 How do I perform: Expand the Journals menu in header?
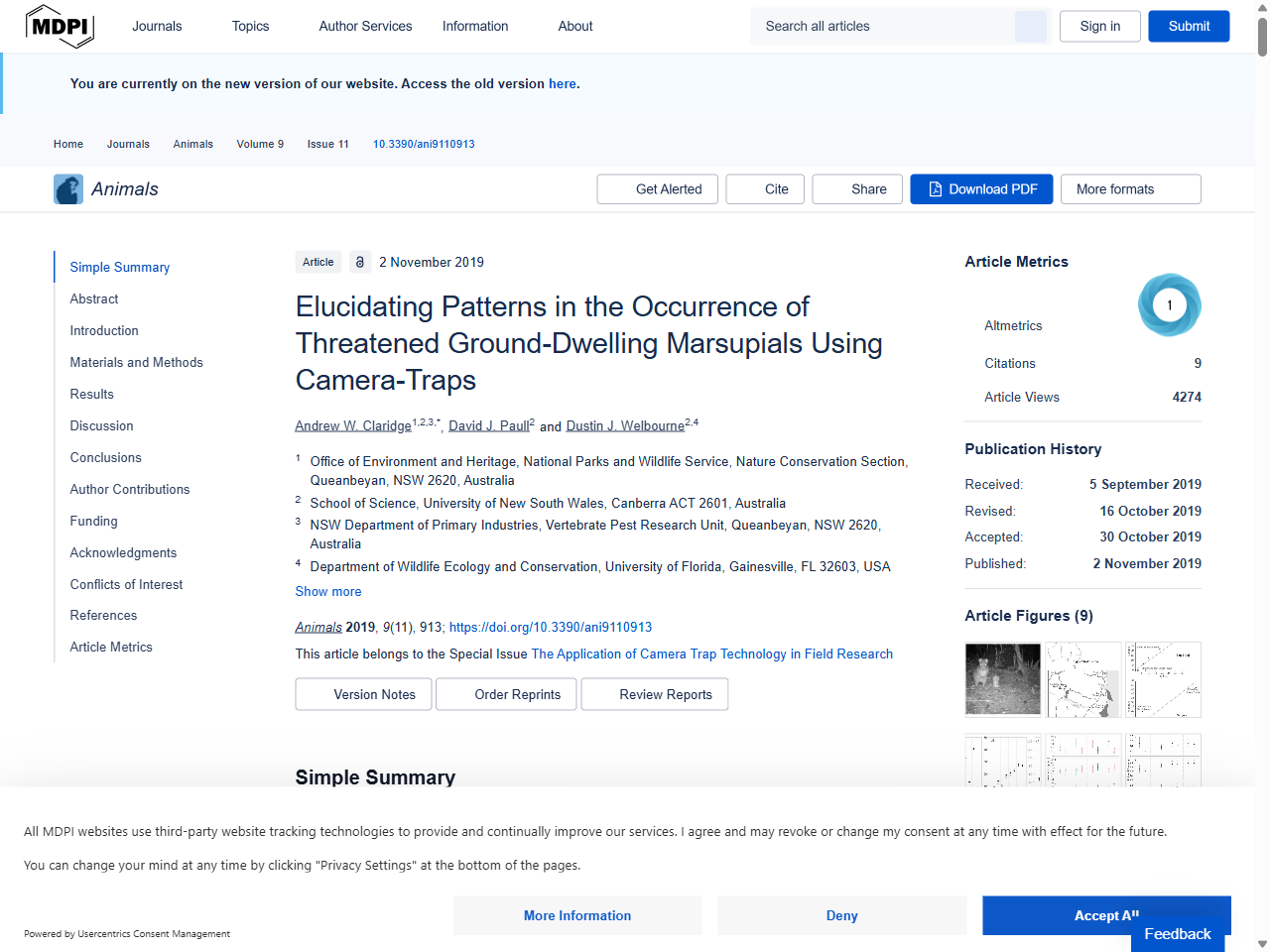tap(157, 27)
